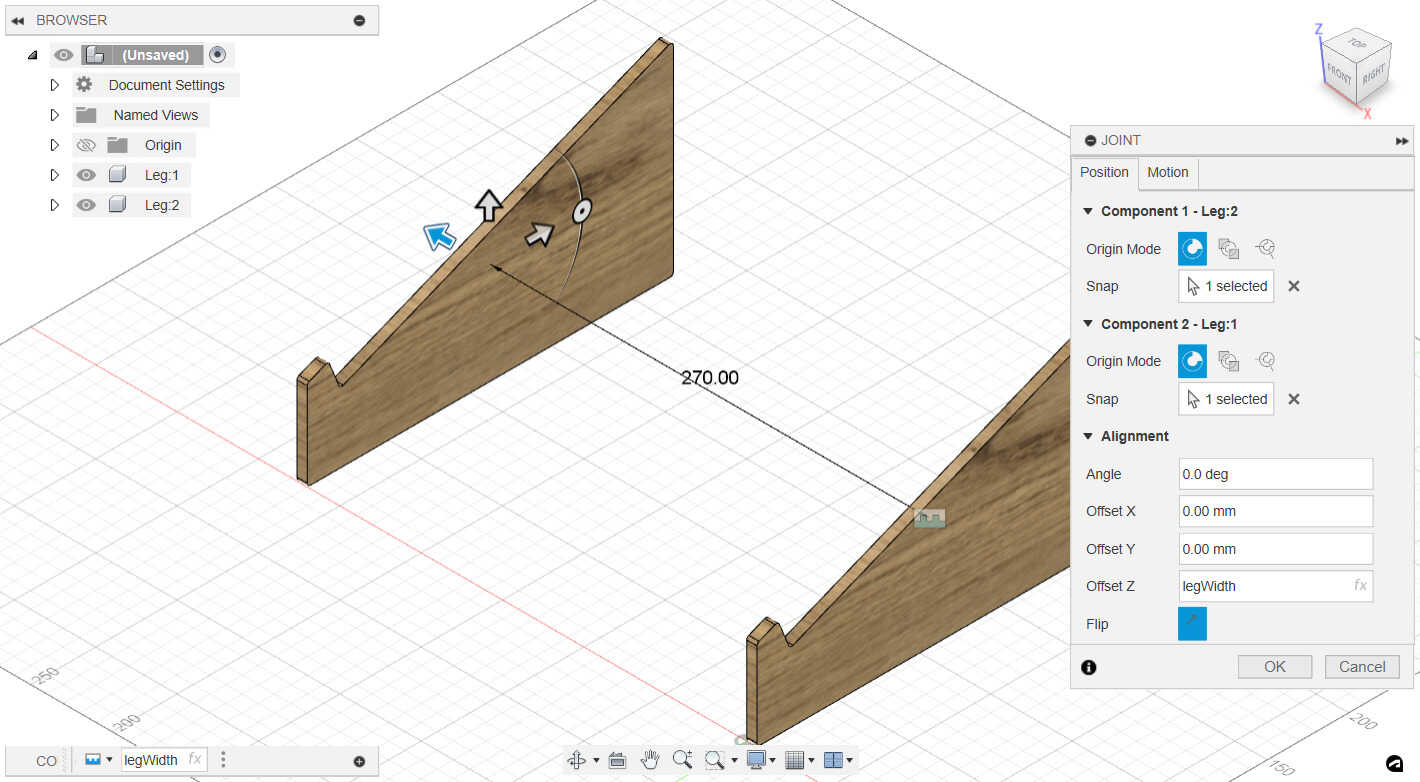
Task: Collapse the (Unsaved) root tree node
Action: click(x=32, y=55)
